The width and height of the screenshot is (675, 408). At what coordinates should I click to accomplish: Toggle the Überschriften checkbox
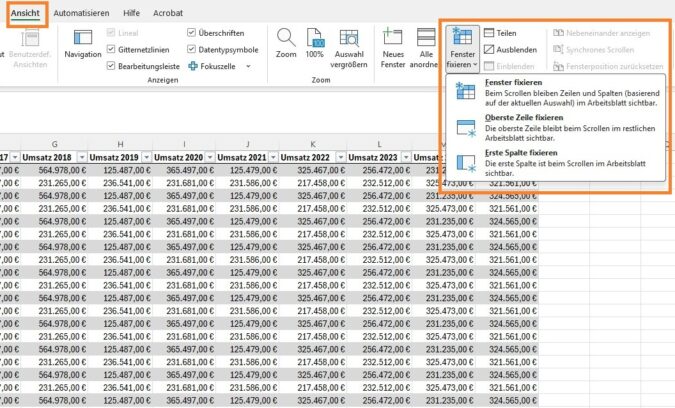click(192, 33)
